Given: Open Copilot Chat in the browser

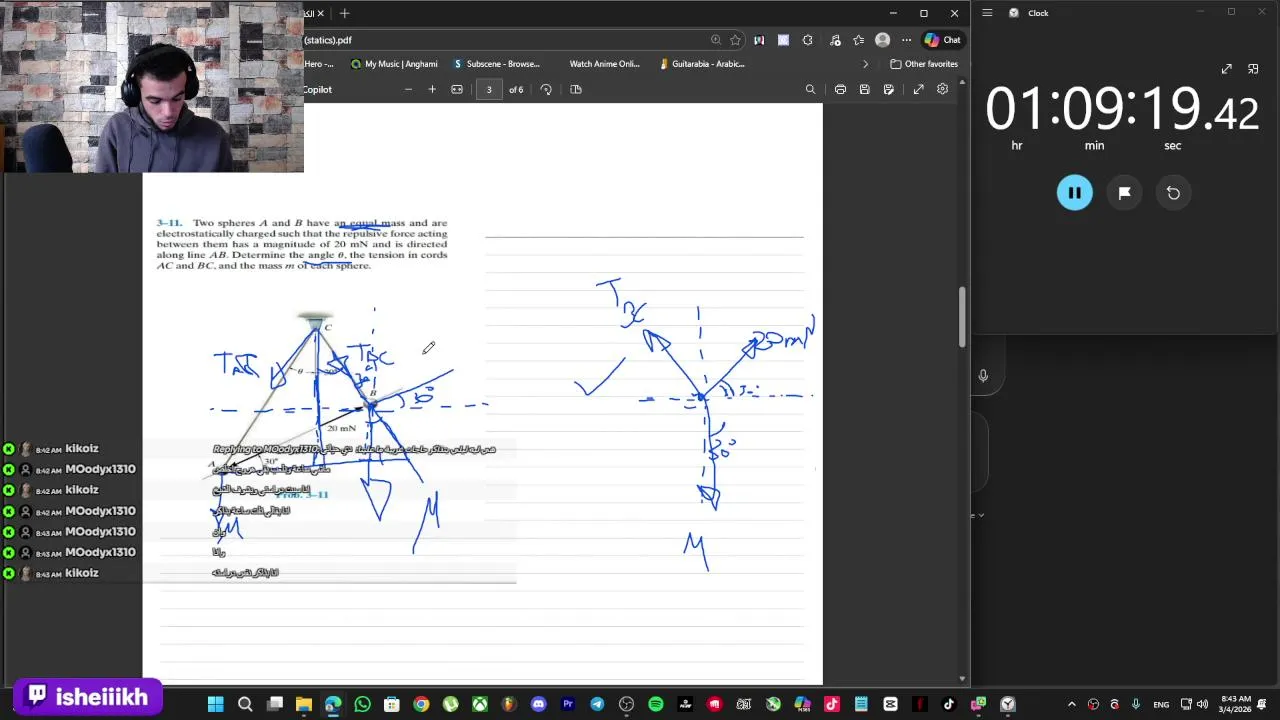Looking at the screenshot, I should (x=942, y=40).
